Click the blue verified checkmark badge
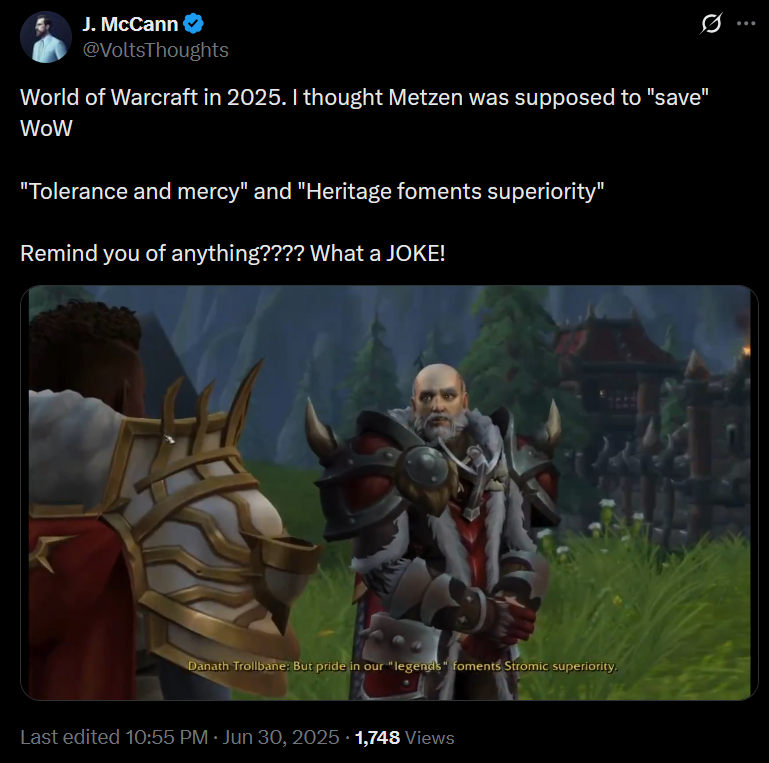 pyautogui.click(x=193, y=24)
